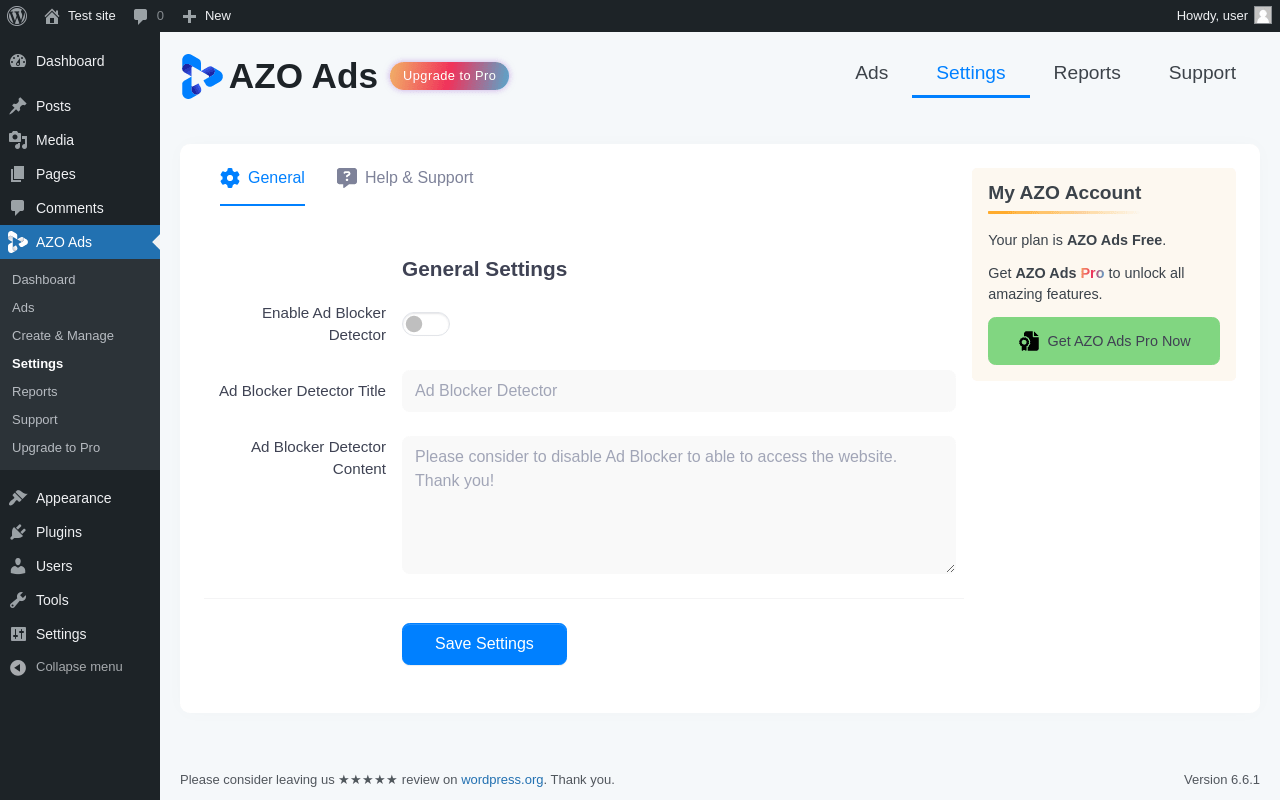Click the Ad Blocker Detector Title field
Image resolution: width=1280 pixels, height=800 pixels.
[x=679, y=391]
